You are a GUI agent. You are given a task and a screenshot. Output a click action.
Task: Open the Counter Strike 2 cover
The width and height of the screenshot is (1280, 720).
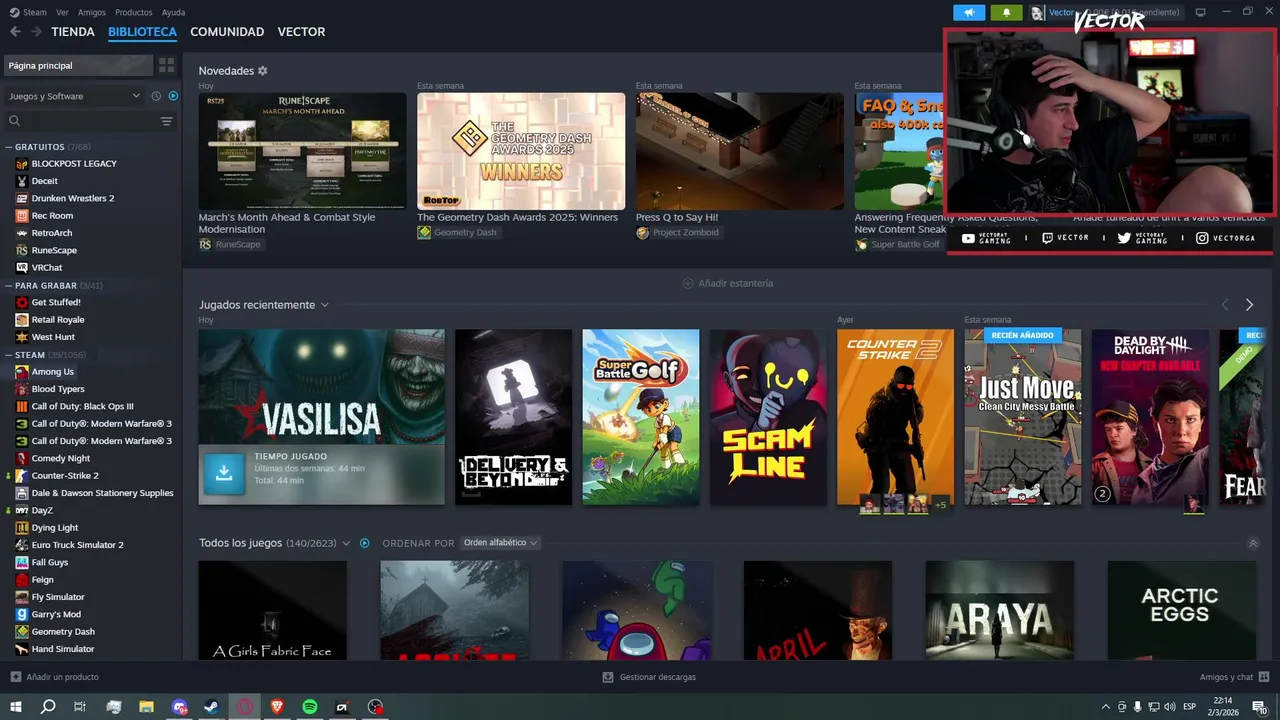coord(895,417)
